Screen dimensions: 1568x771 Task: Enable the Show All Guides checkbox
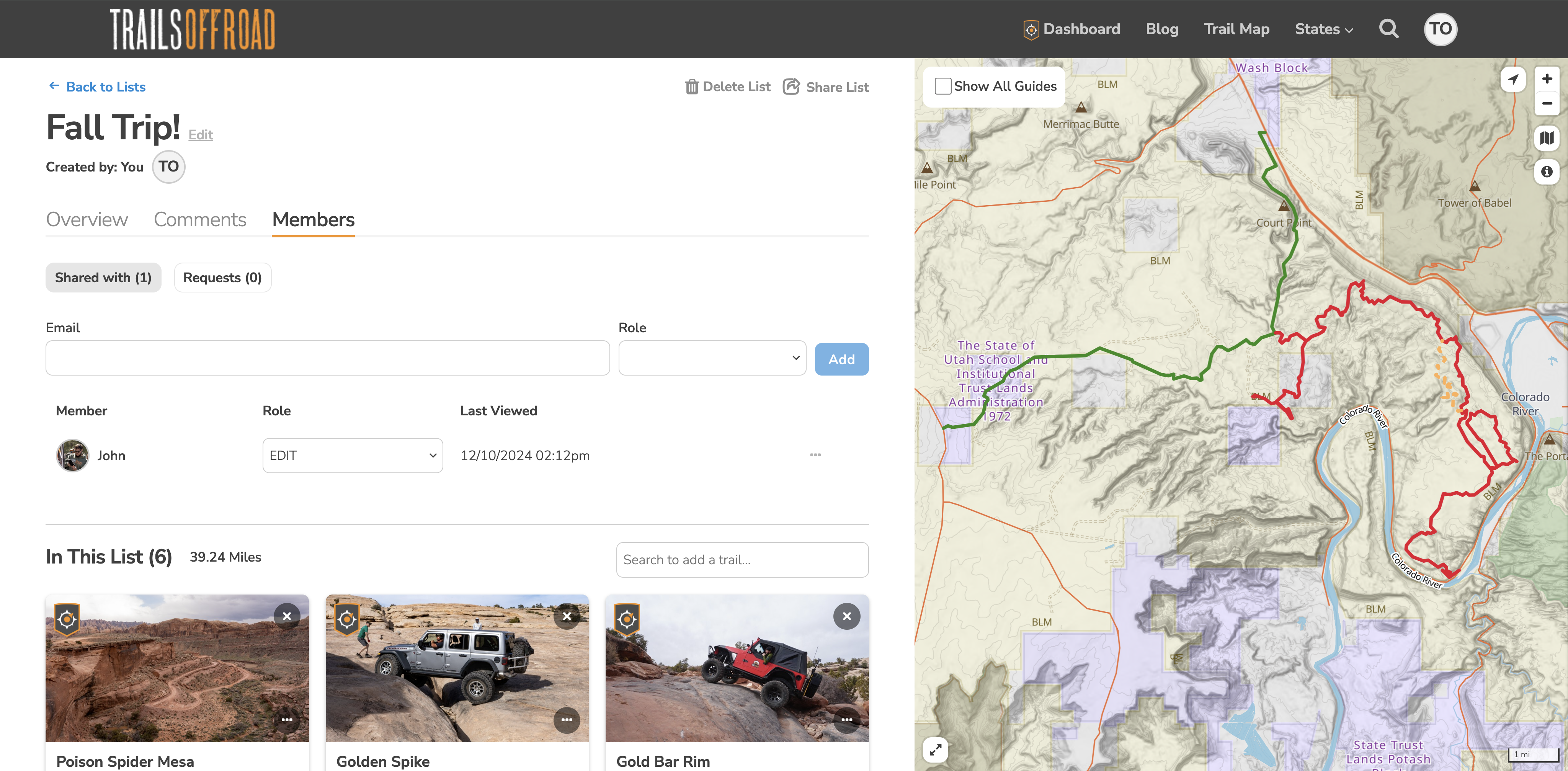click(x=943, y=87)
